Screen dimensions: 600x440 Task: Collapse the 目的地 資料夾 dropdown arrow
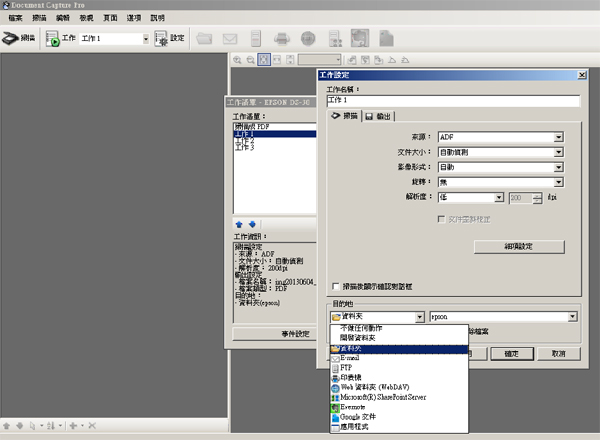point(420,317)
